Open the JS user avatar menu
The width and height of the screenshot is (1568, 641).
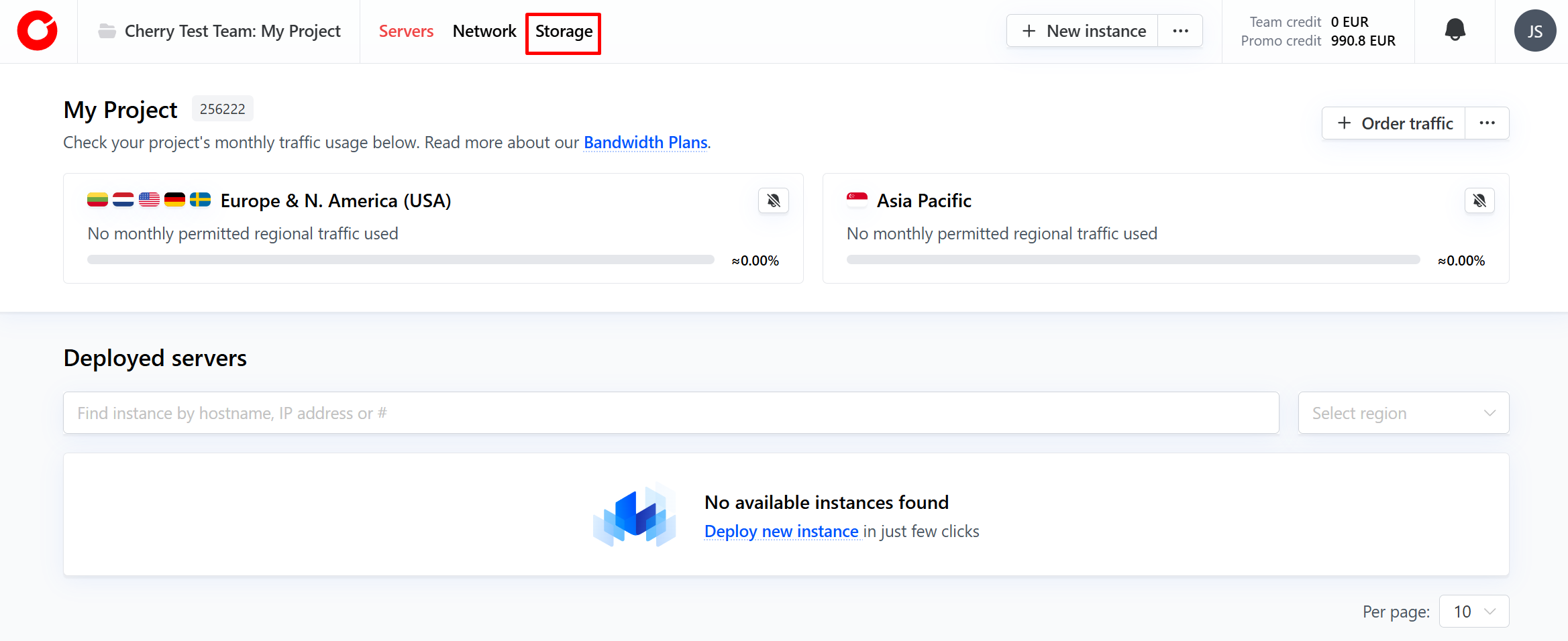1534,31
